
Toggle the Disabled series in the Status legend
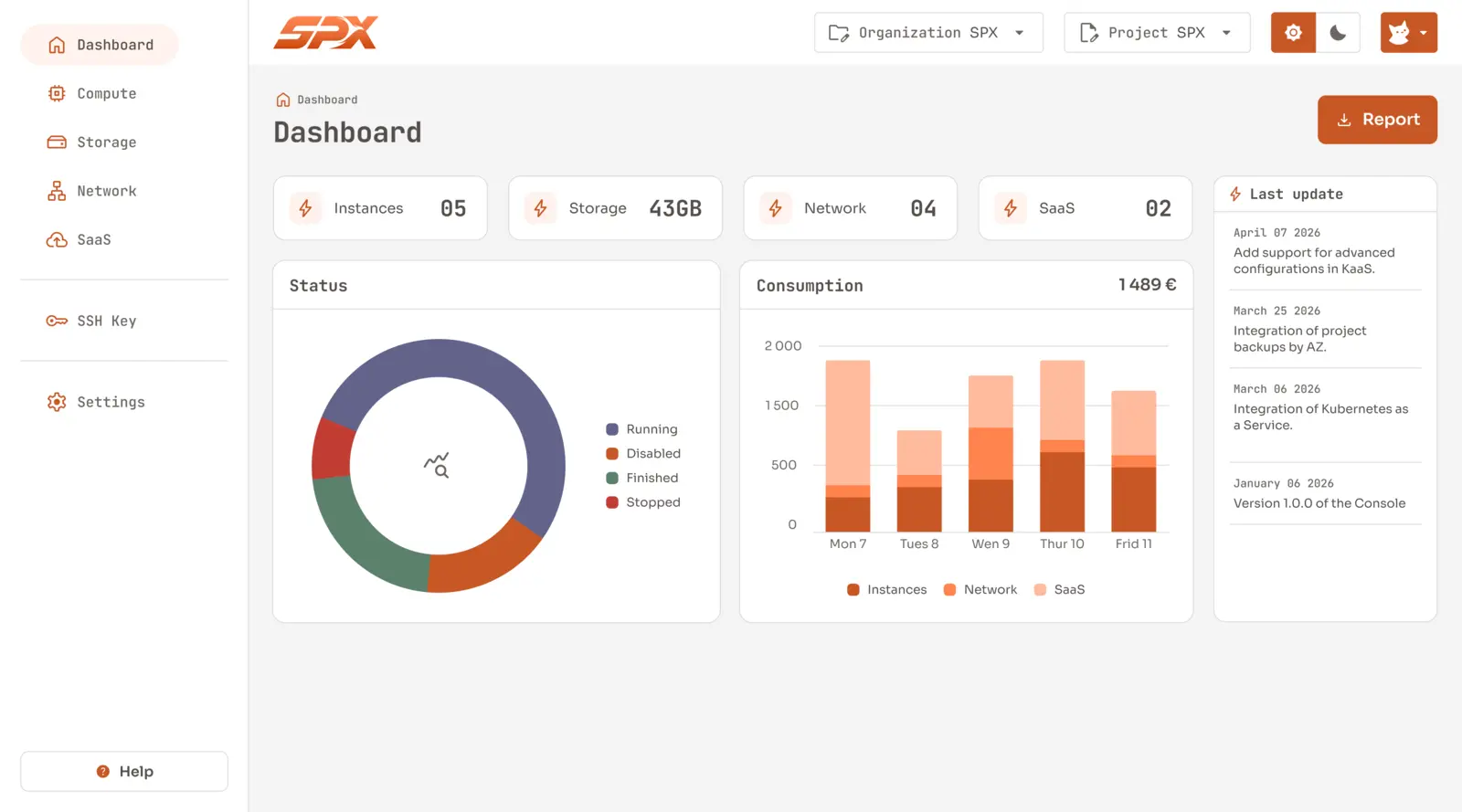coord(643,453)
